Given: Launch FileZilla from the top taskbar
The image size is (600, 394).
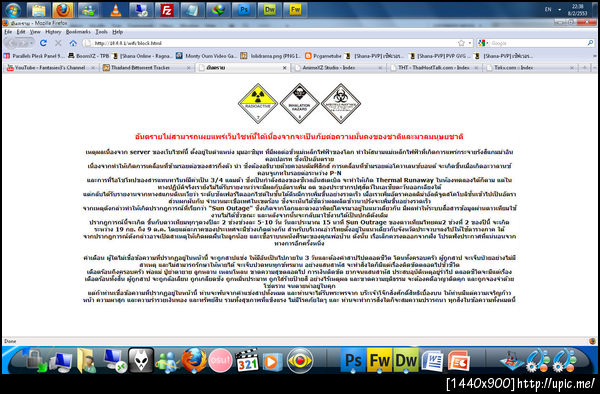Looking at the screenshot, I should (x=166, y=10).
